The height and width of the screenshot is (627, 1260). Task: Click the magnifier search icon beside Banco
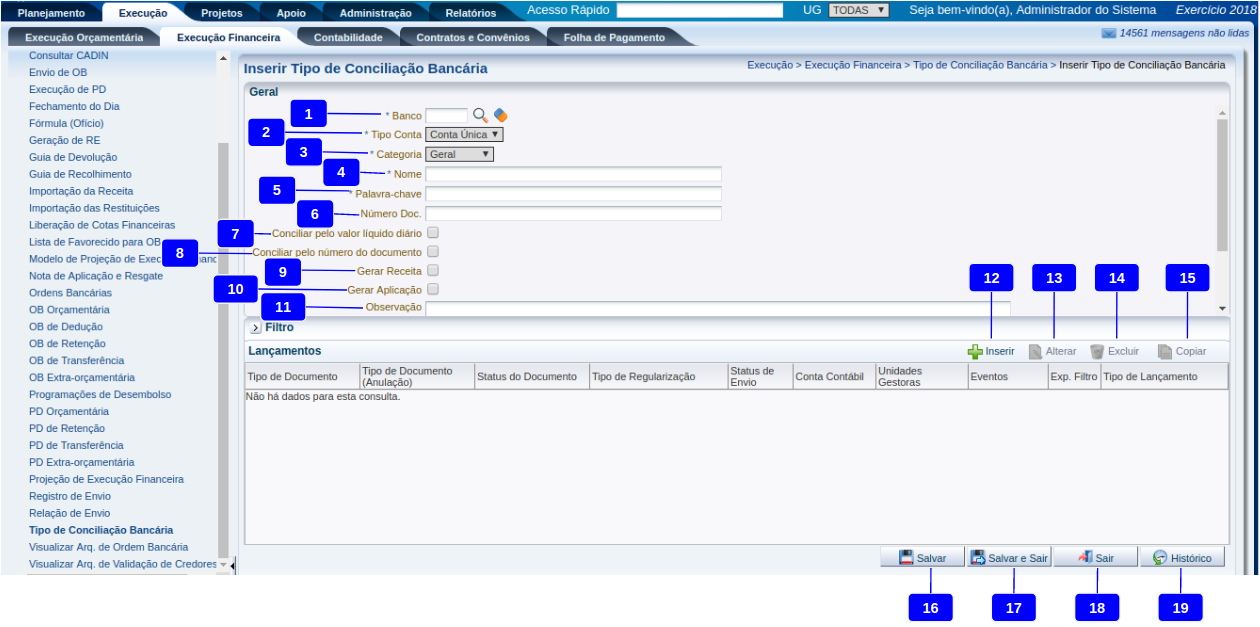(480, 115)
